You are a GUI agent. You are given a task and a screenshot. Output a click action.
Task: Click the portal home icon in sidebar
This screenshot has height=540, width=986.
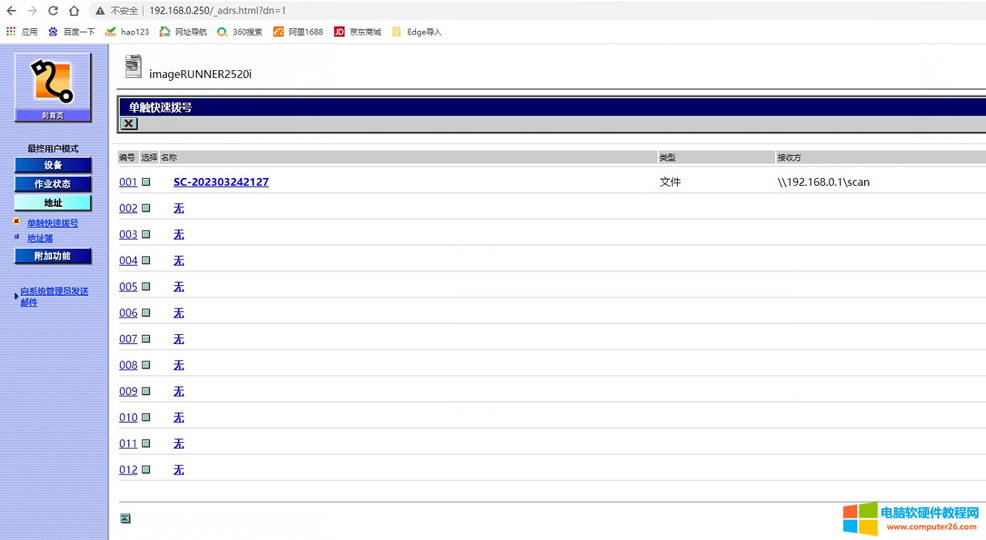pos(53,87)
